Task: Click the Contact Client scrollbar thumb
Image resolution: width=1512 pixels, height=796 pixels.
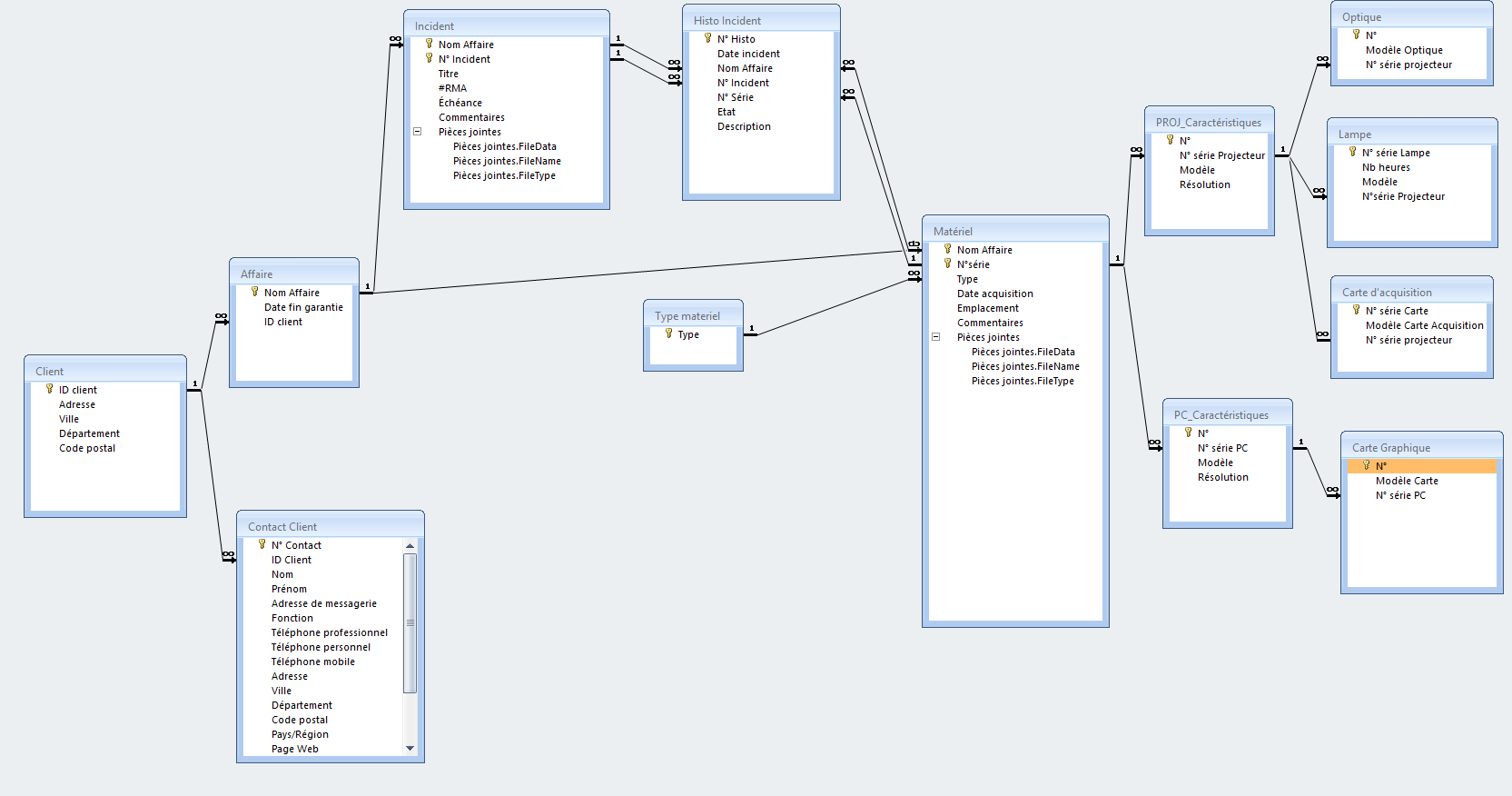Action: click(410, 623)
